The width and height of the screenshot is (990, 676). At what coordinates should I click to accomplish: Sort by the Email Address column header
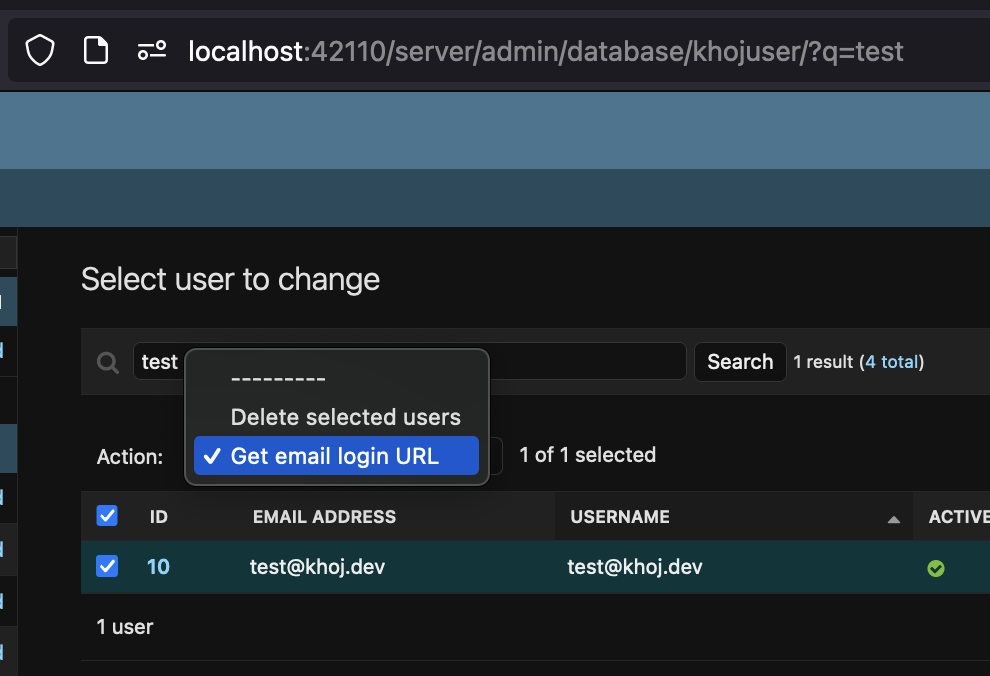324,517
